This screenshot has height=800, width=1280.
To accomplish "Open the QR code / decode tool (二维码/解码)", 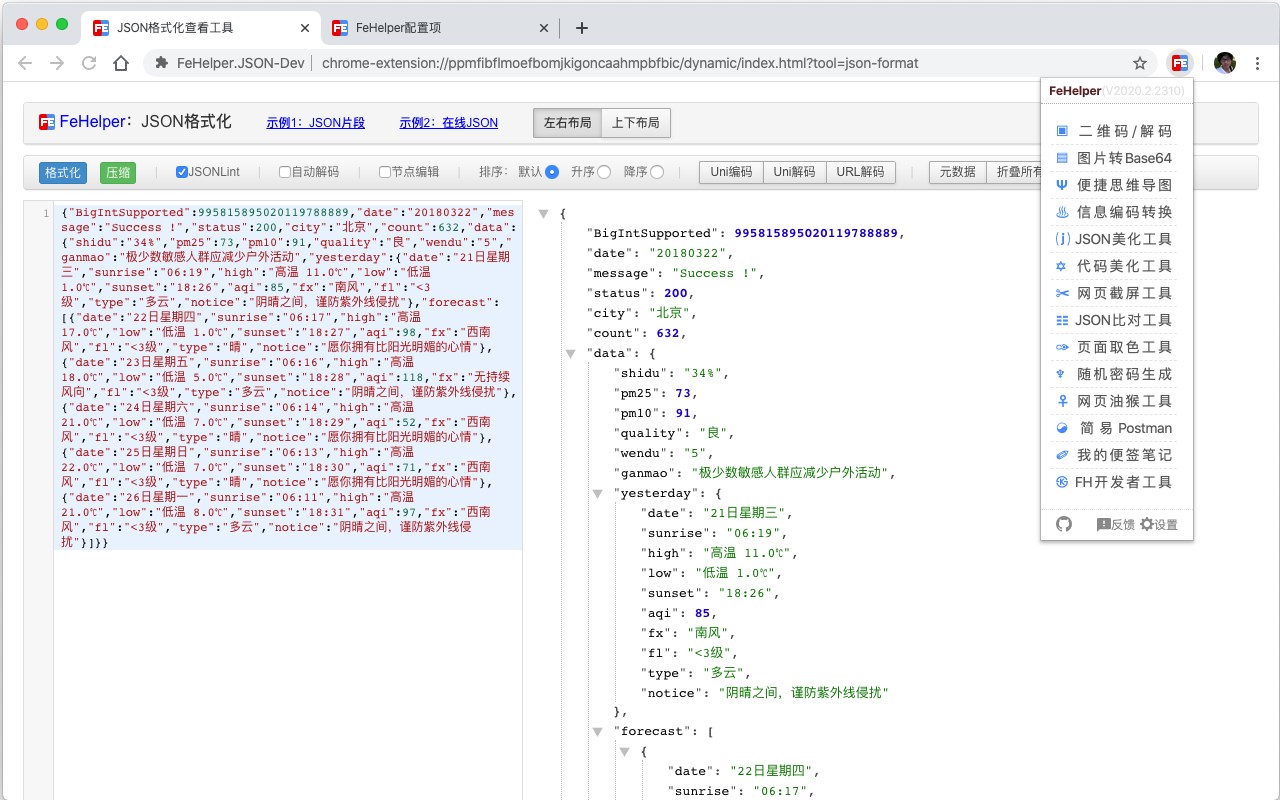I will [x=1115, y=131].
